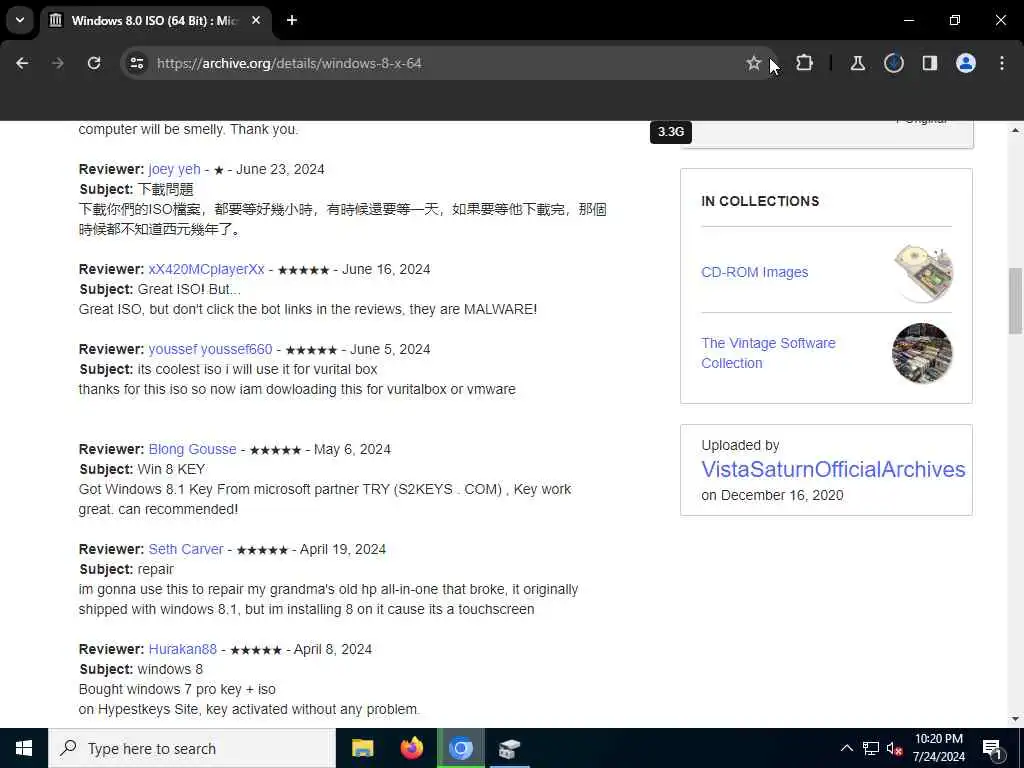
Task: Open reviewer youssef youssef660's profile
Action: pyautogui.click(x=210, y=349)
